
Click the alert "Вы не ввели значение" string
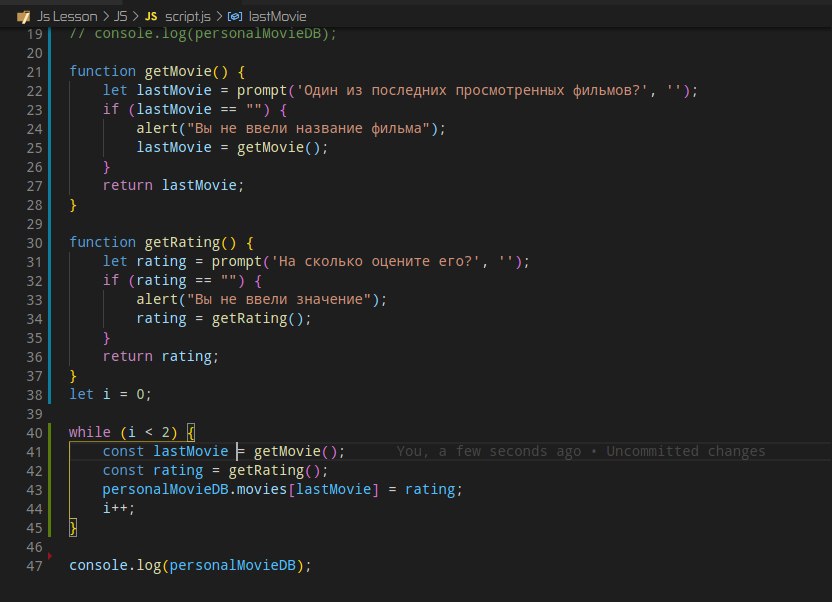pyautogui.click(x=279, y=300)
